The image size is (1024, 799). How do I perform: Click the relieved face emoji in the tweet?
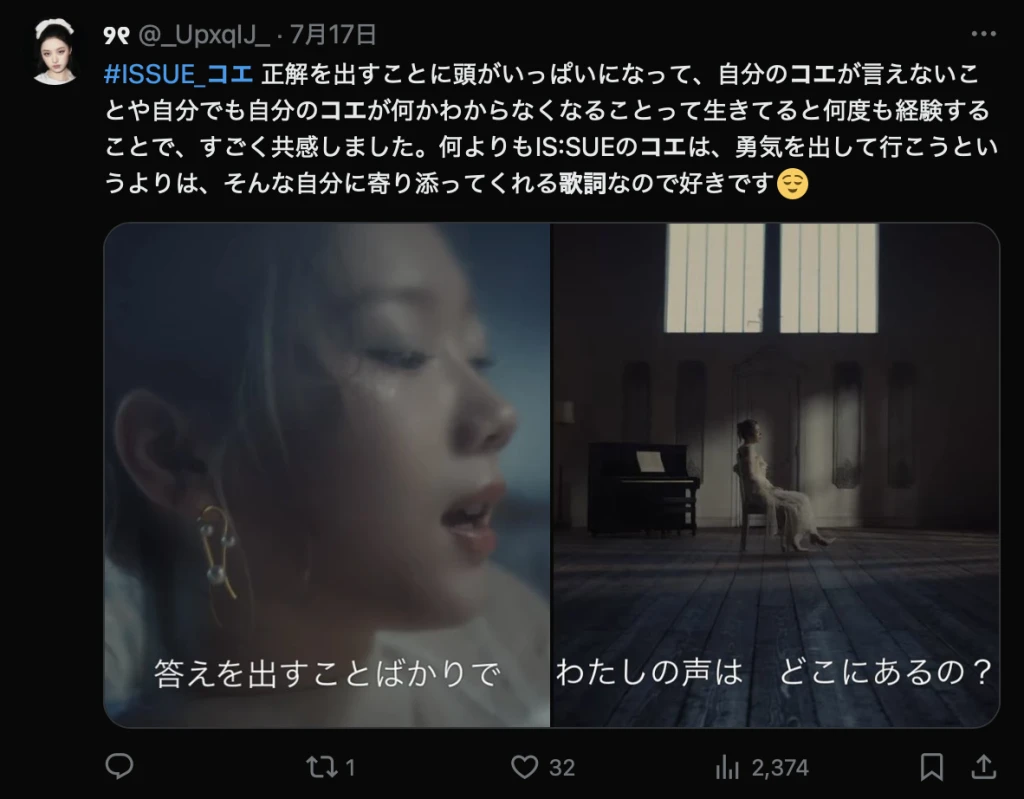point(793,184)
